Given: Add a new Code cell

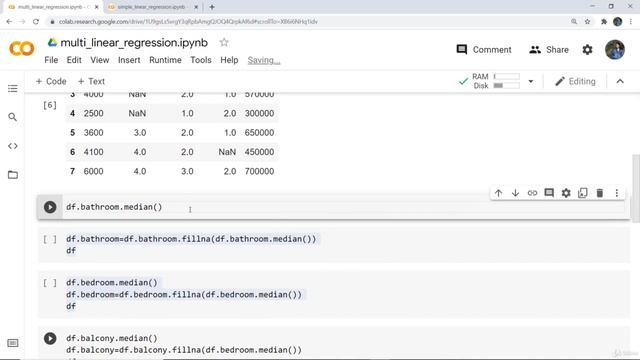Looking at the screenshot, I should [51, 81].
